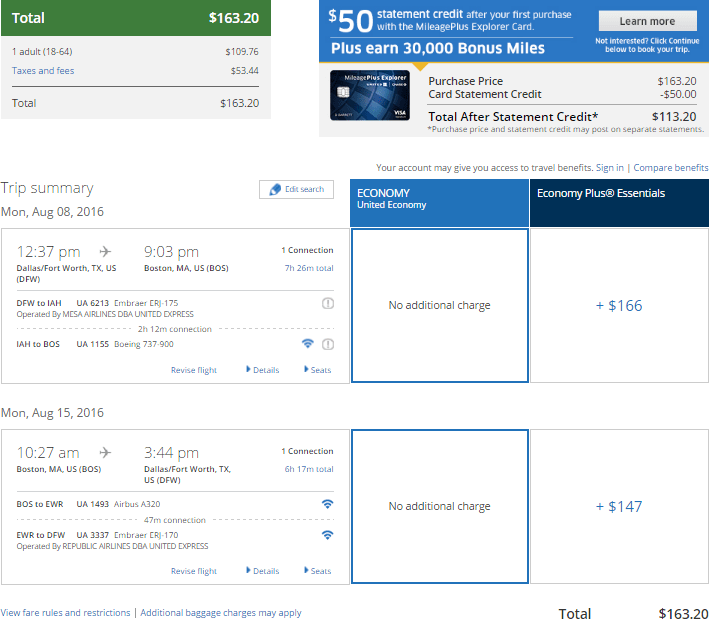The width and height of the screenshot is (716, 628).
Task: Select the + $147 Economy Plus option
Action: [619, 507]
